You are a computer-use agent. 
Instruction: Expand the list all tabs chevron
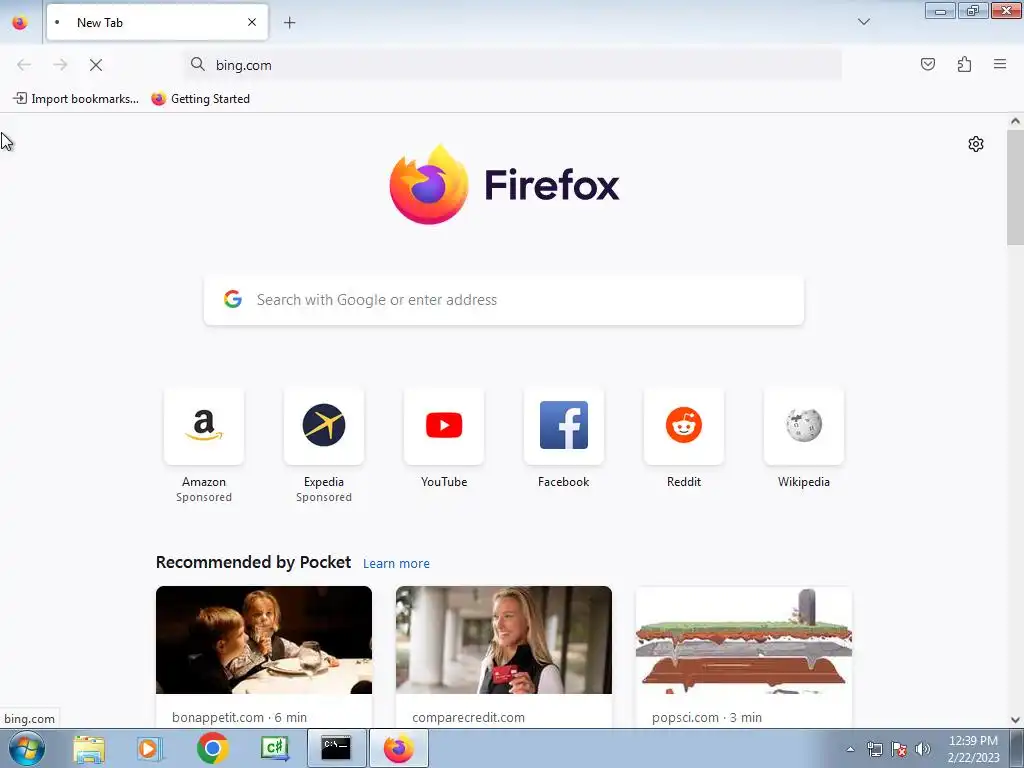coord(863,22)
